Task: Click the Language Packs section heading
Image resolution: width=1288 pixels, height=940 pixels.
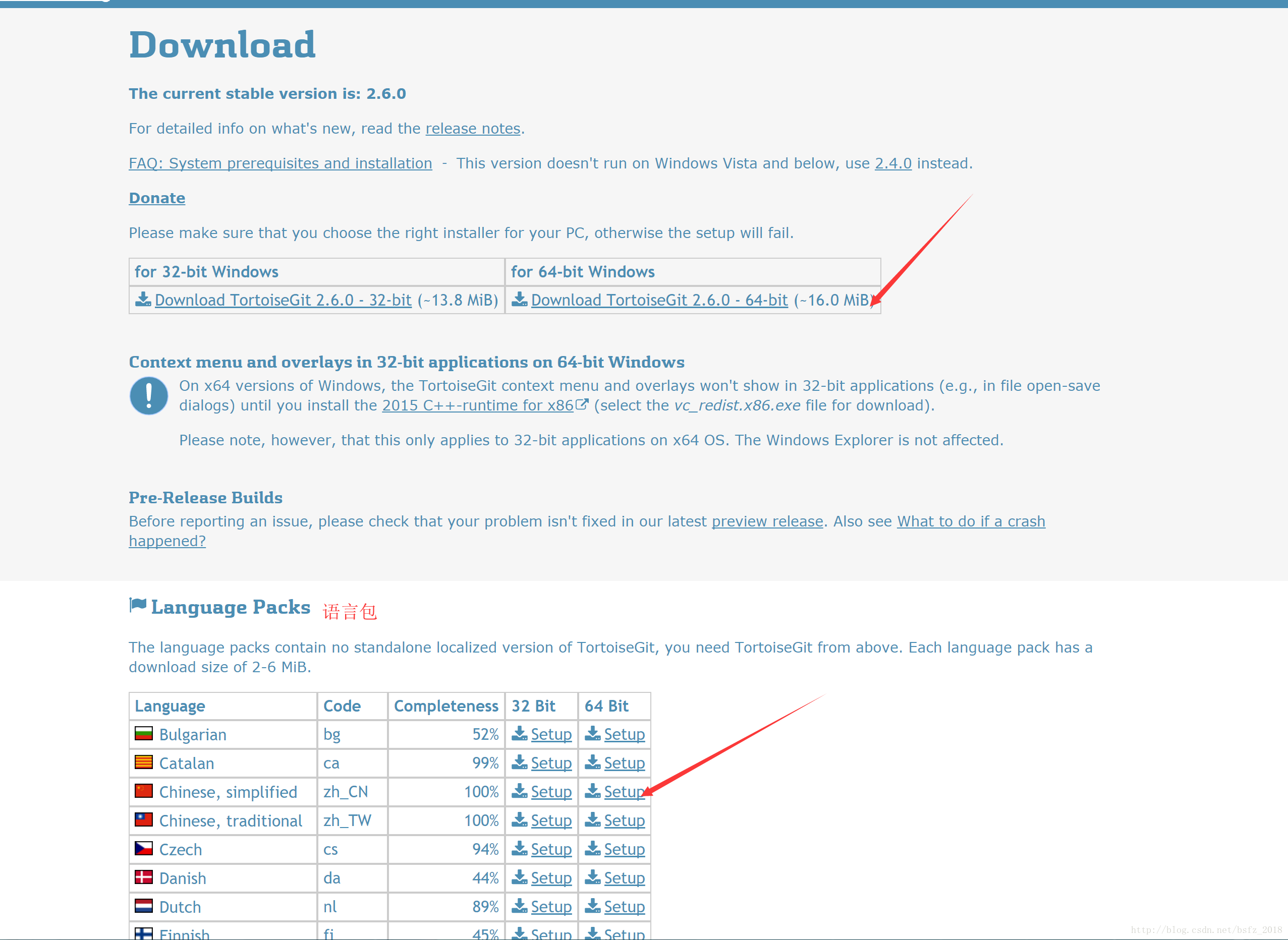Action: pyautogui.click(x=231, y=607)
